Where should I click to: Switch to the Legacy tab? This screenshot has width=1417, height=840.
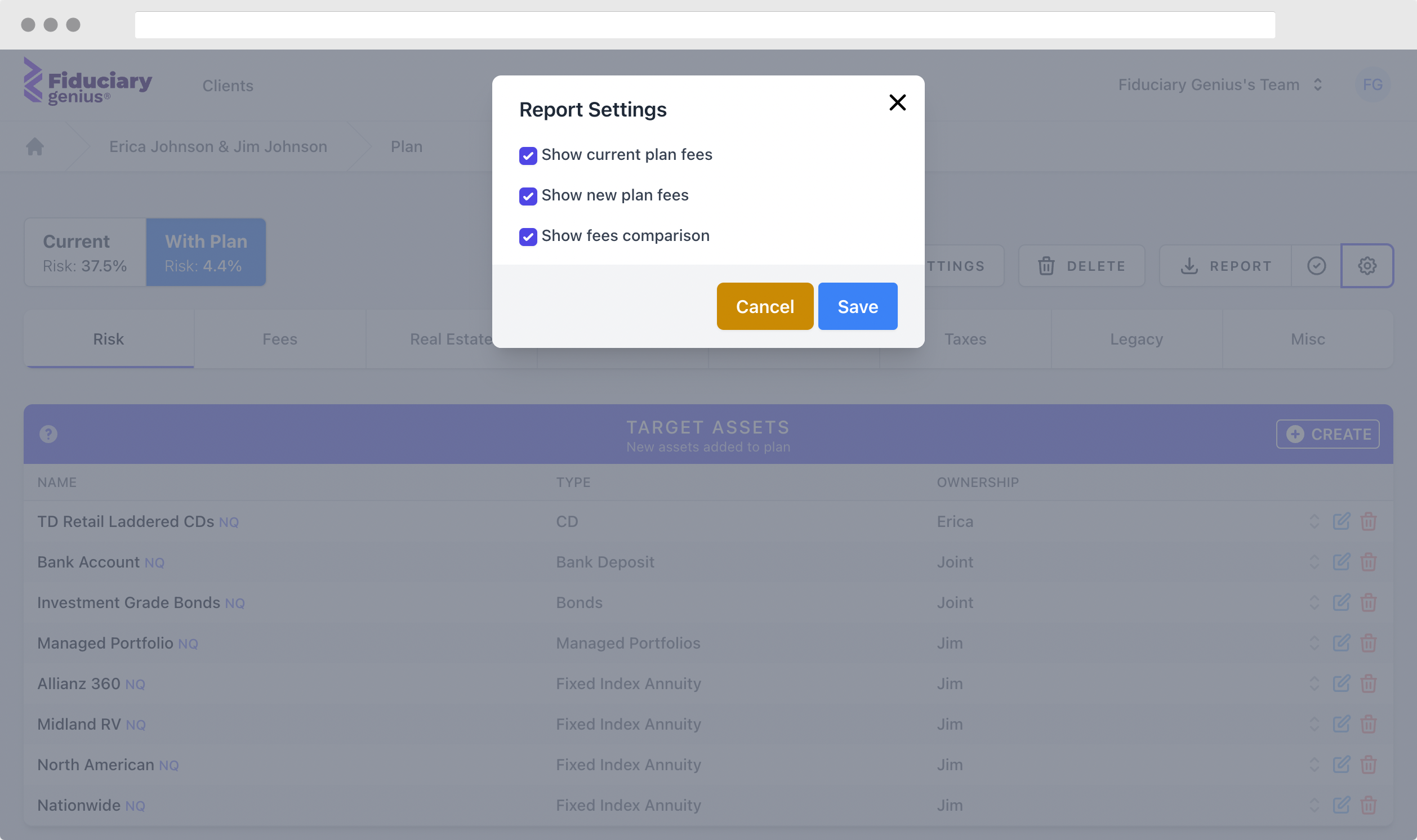pos(1136,338)
